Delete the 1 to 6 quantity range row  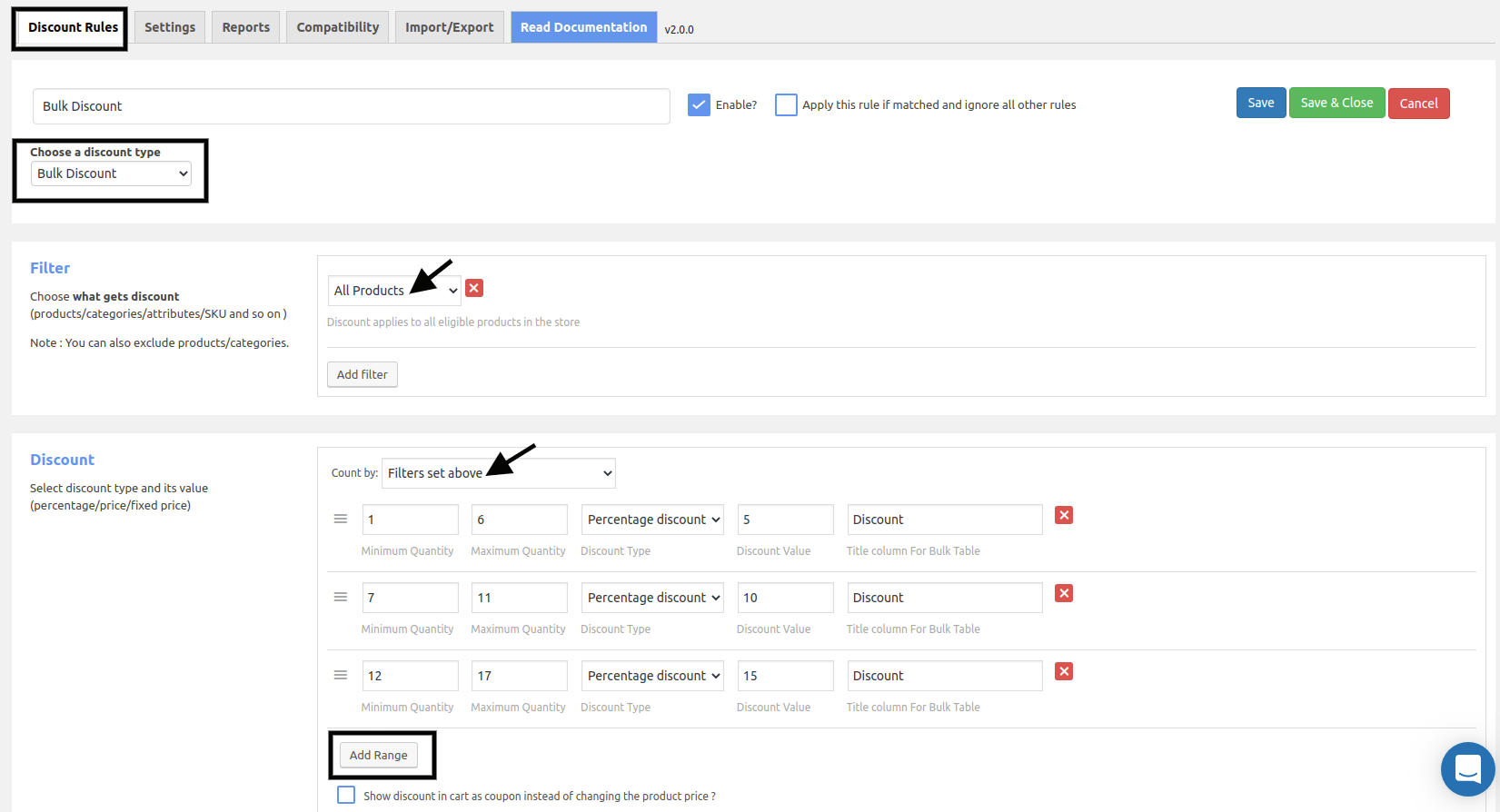[1064, 515]
